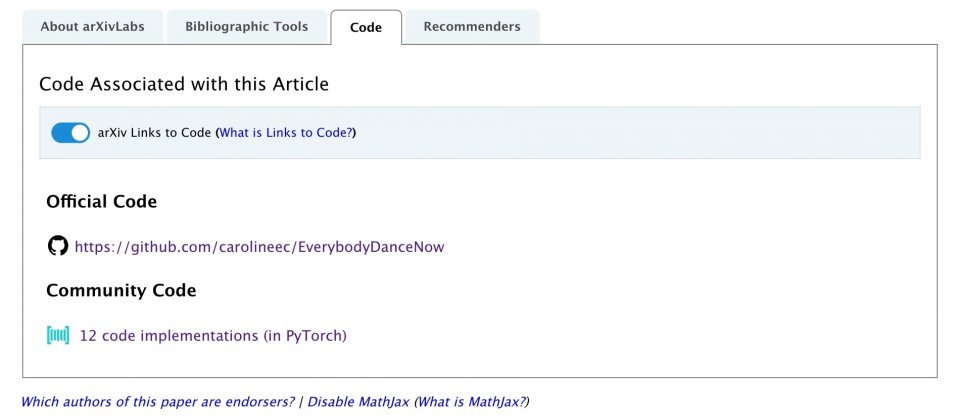Click the "Community Code" heading
960x420 pixels.
click(x=121, y=291)
